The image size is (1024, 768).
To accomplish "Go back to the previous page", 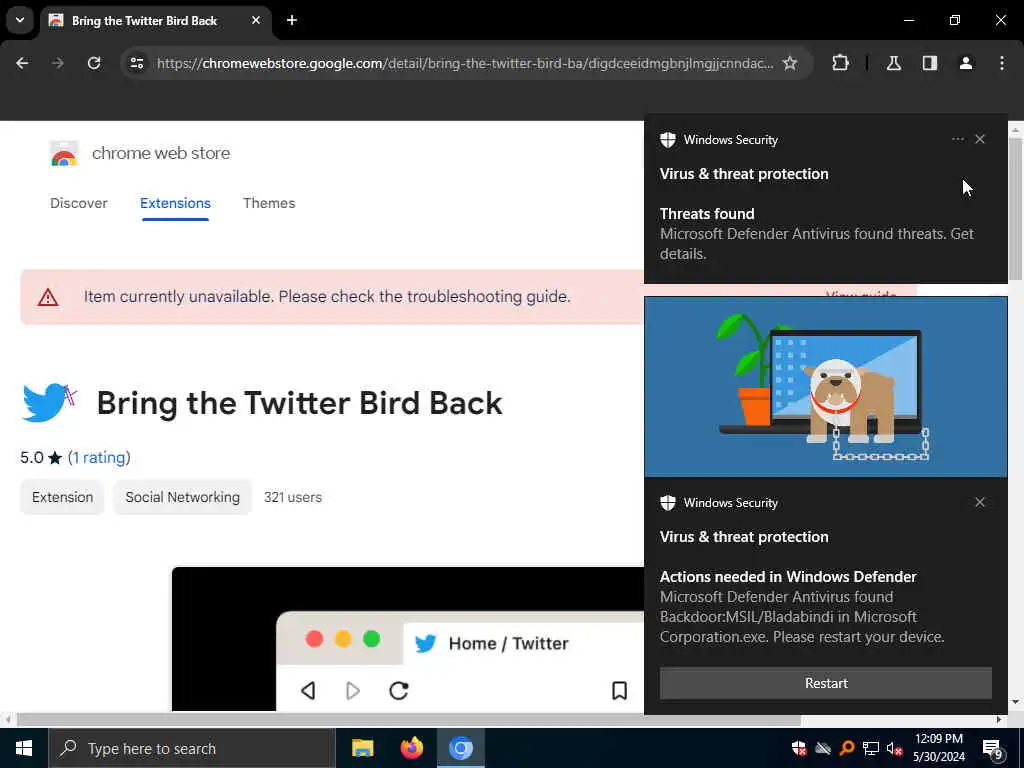I will click(22, 63).
